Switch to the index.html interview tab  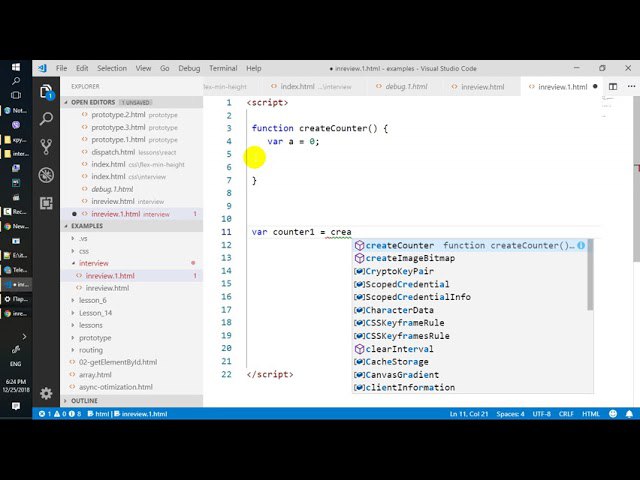tap(310, 87)
